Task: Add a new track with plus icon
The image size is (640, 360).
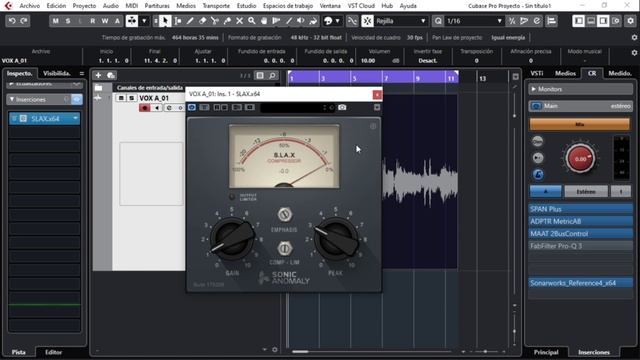Action: click(98, 75)
